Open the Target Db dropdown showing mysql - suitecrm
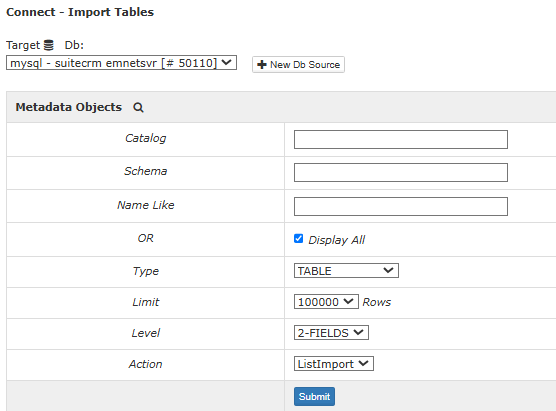 121,63
